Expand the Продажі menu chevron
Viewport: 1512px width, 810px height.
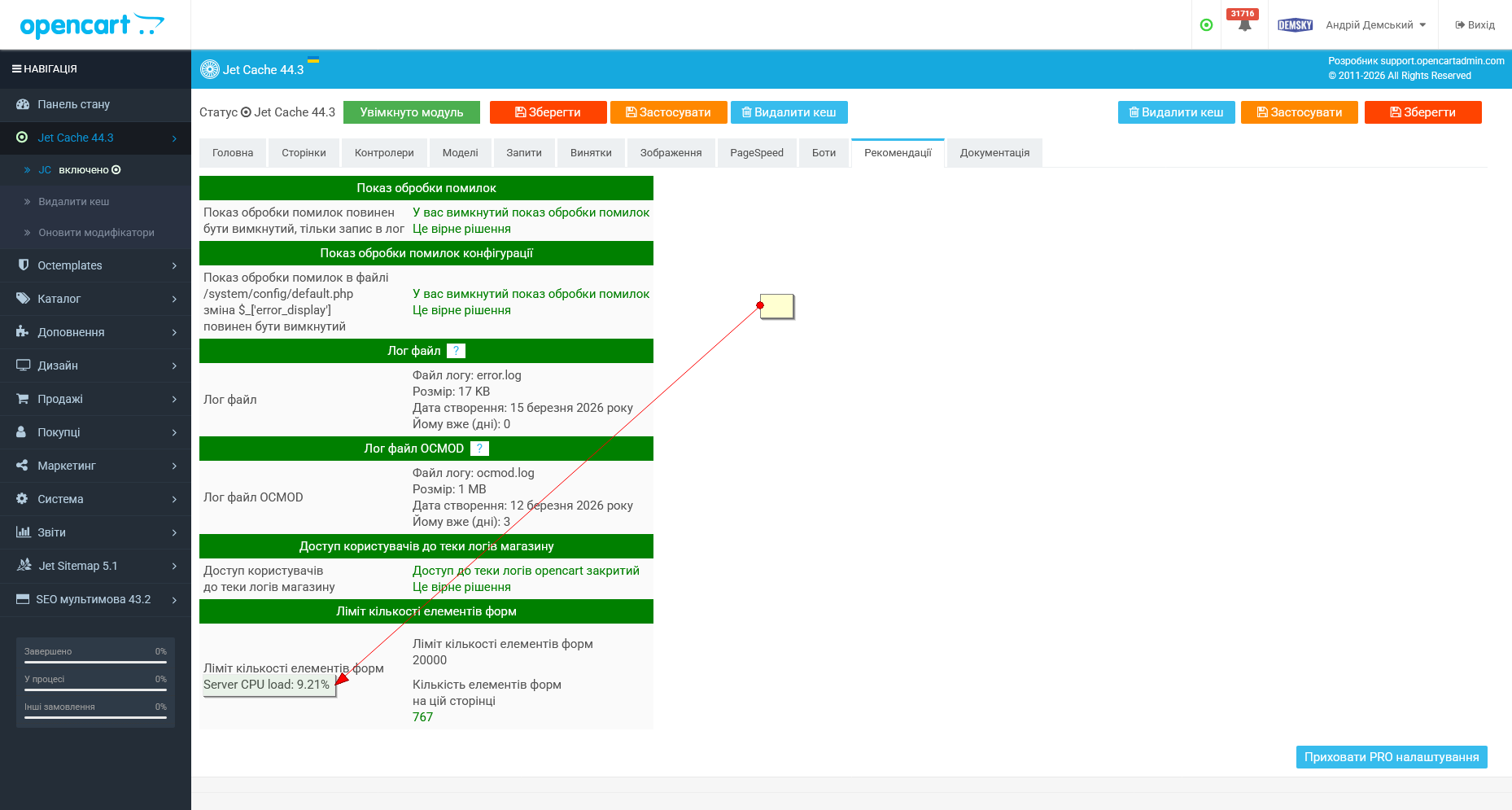[174, 400]
